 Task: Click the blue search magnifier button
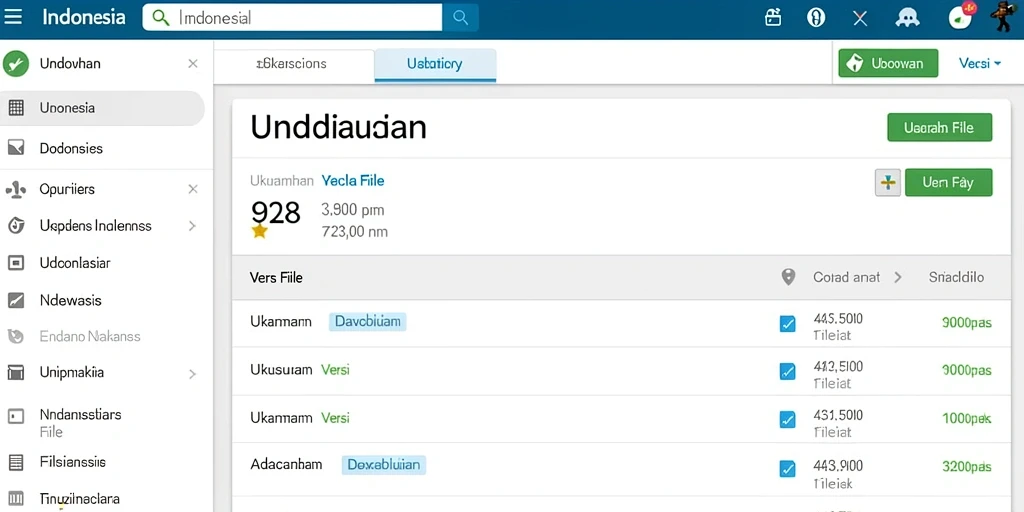click(x=460, y=18)
